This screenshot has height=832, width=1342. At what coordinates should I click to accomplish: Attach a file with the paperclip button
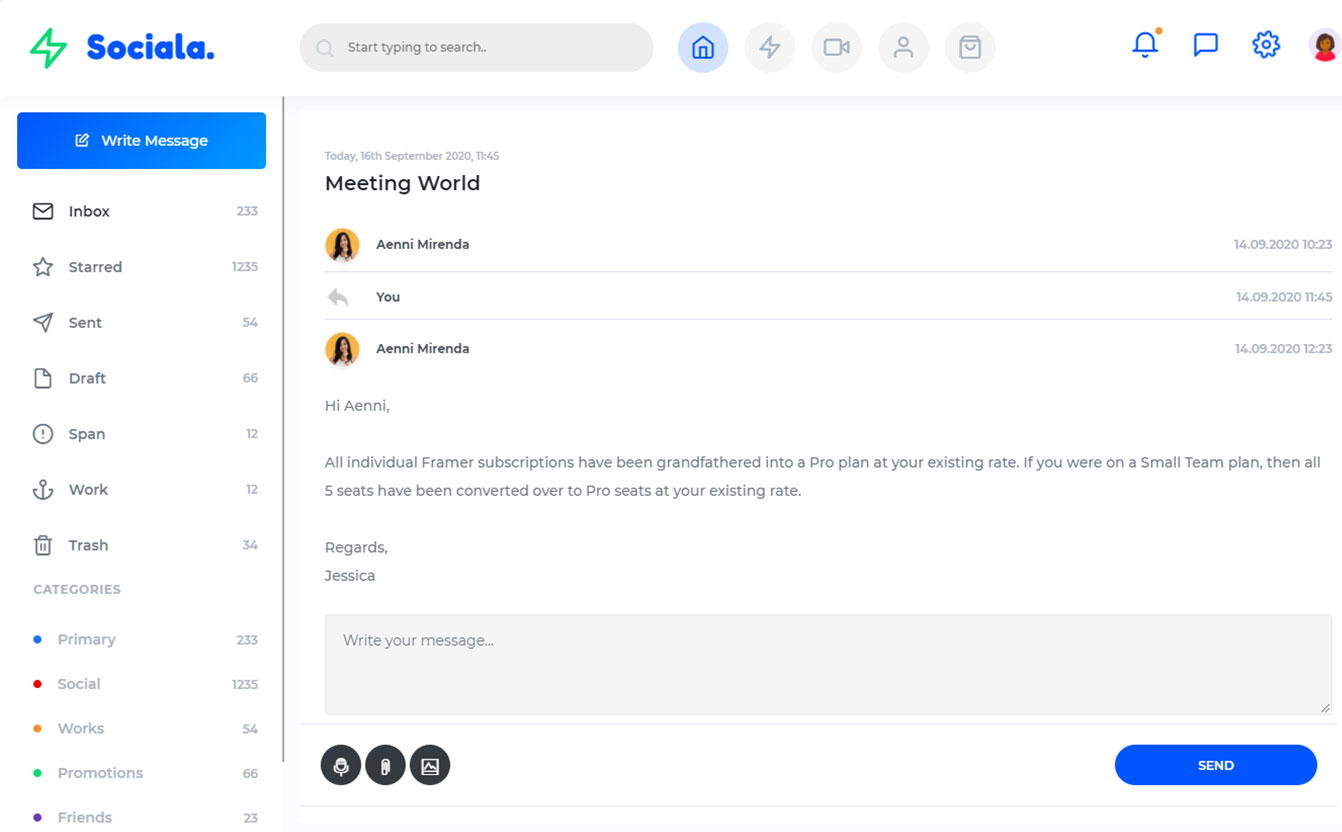pos(385,766)
